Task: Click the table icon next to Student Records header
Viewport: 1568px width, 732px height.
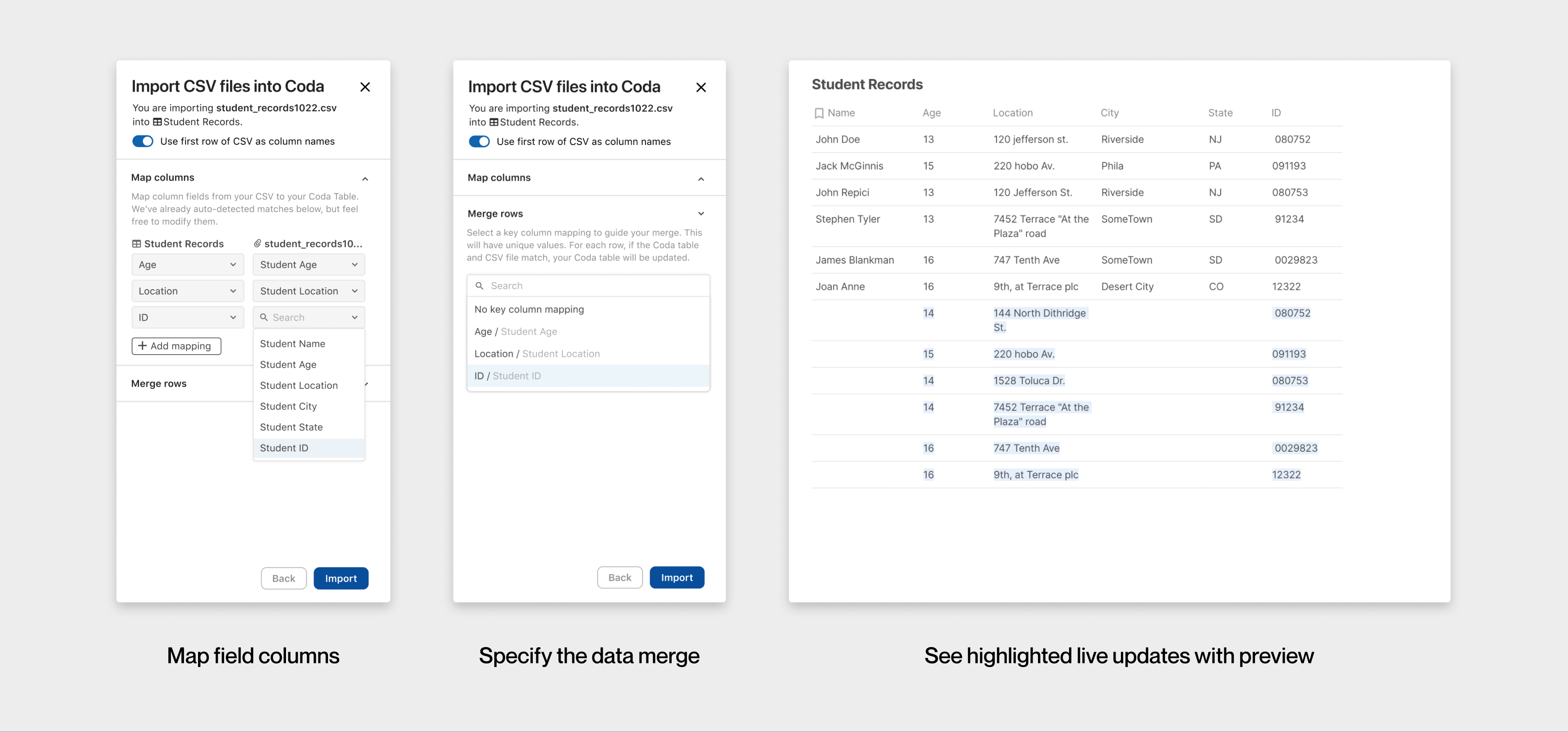Action: [x=136, y=244]
